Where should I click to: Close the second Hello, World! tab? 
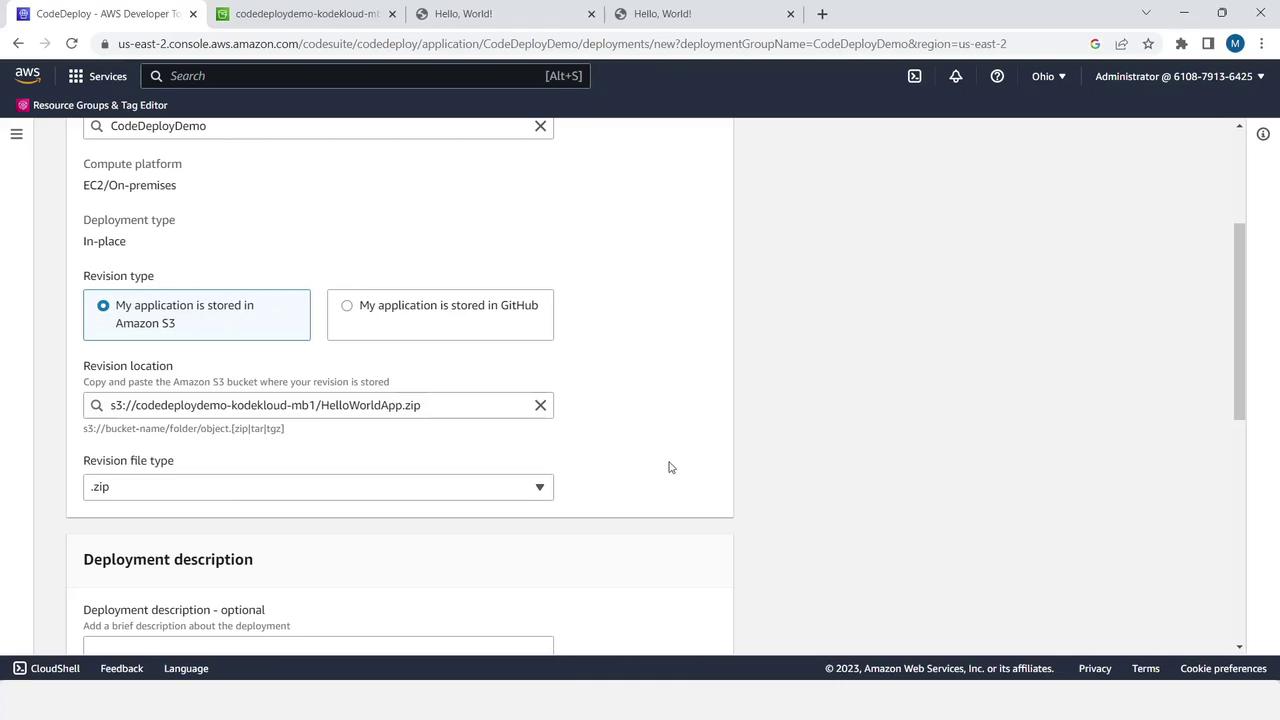791,14
